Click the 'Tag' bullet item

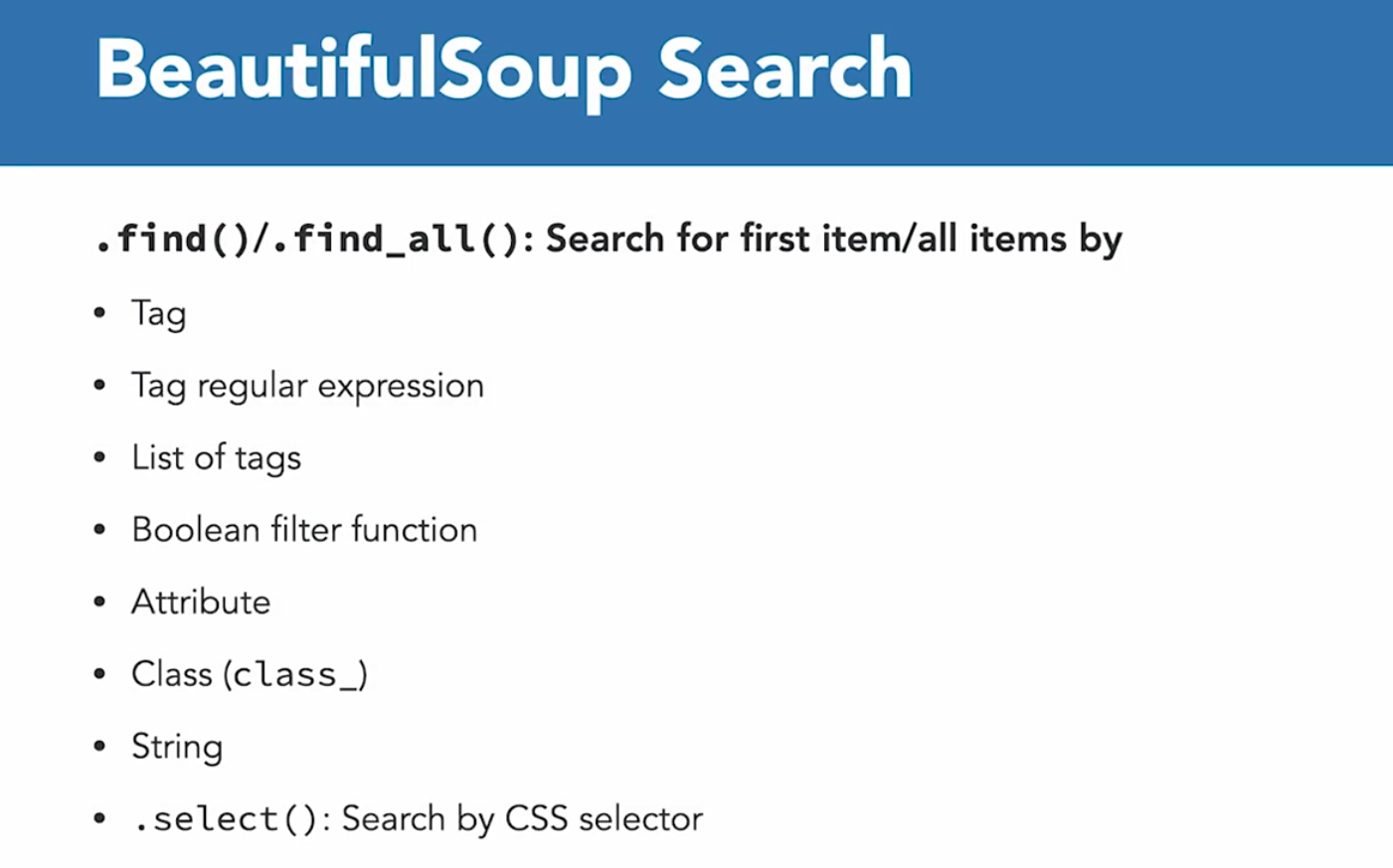pyautogui.click(x=158, y=314)
